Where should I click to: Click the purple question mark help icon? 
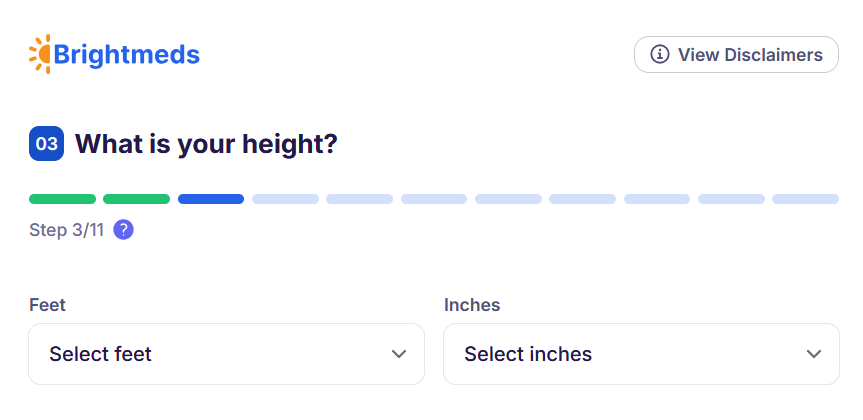[123, 230]
